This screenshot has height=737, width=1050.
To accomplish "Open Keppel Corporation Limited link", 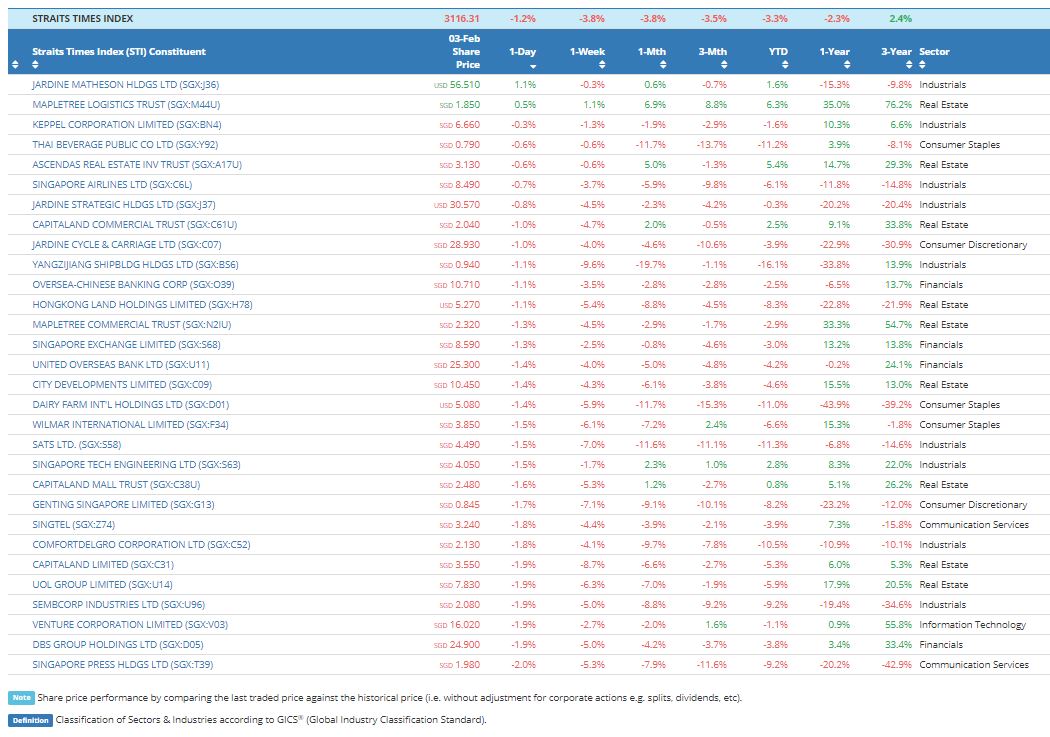I will click(x=127, y=125).
